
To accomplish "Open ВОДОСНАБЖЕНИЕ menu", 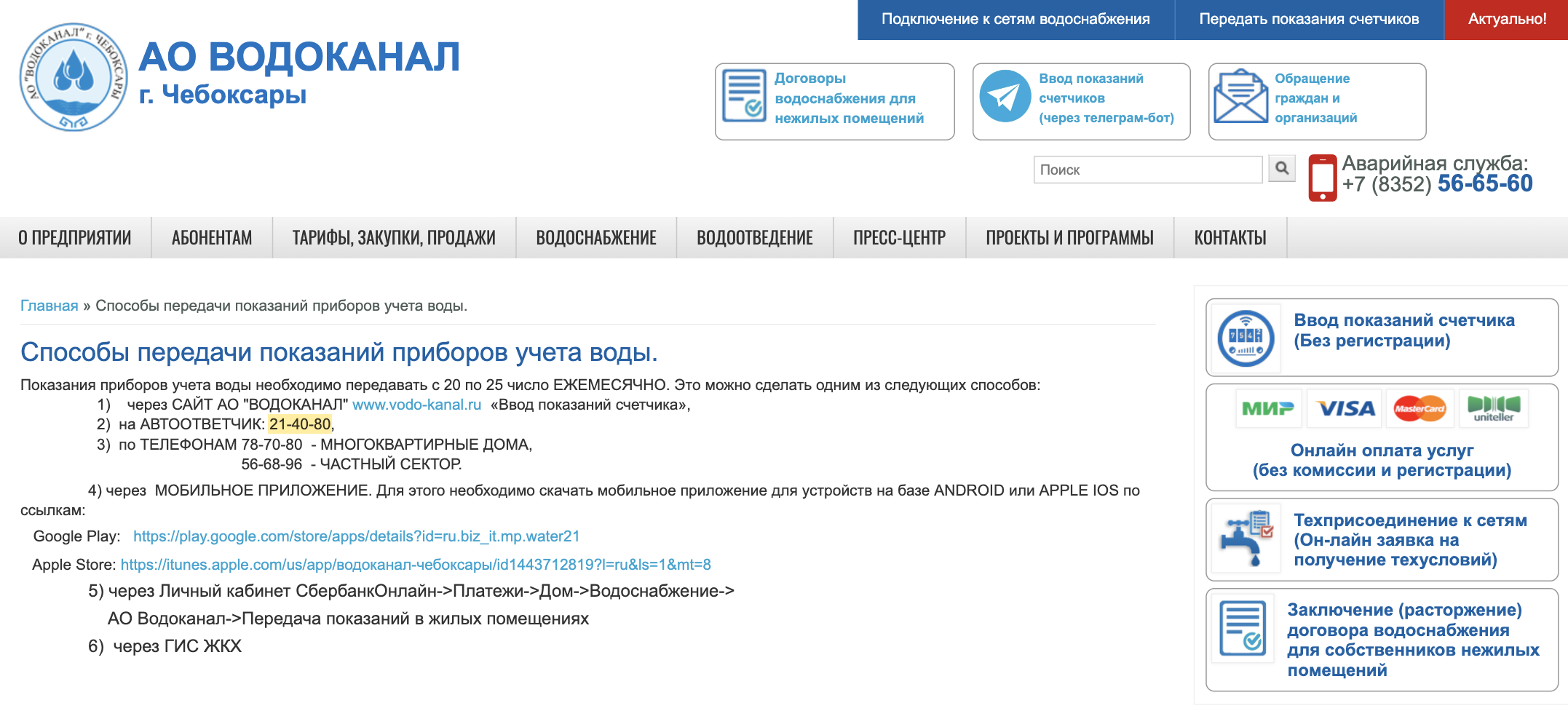I will [596, 238].
